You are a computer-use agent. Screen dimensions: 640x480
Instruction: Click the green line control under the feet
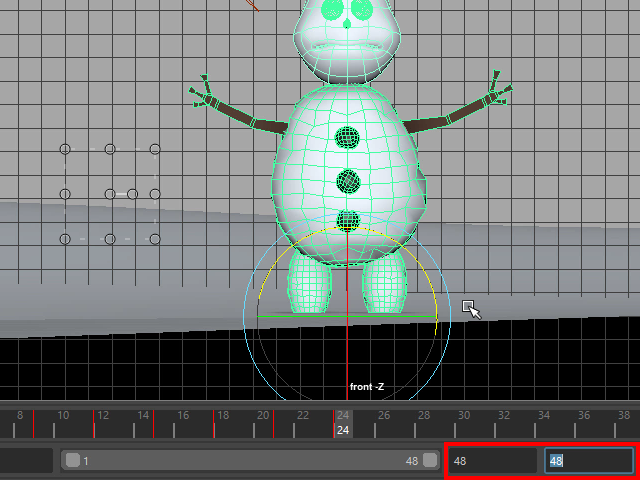coord(300,317)
